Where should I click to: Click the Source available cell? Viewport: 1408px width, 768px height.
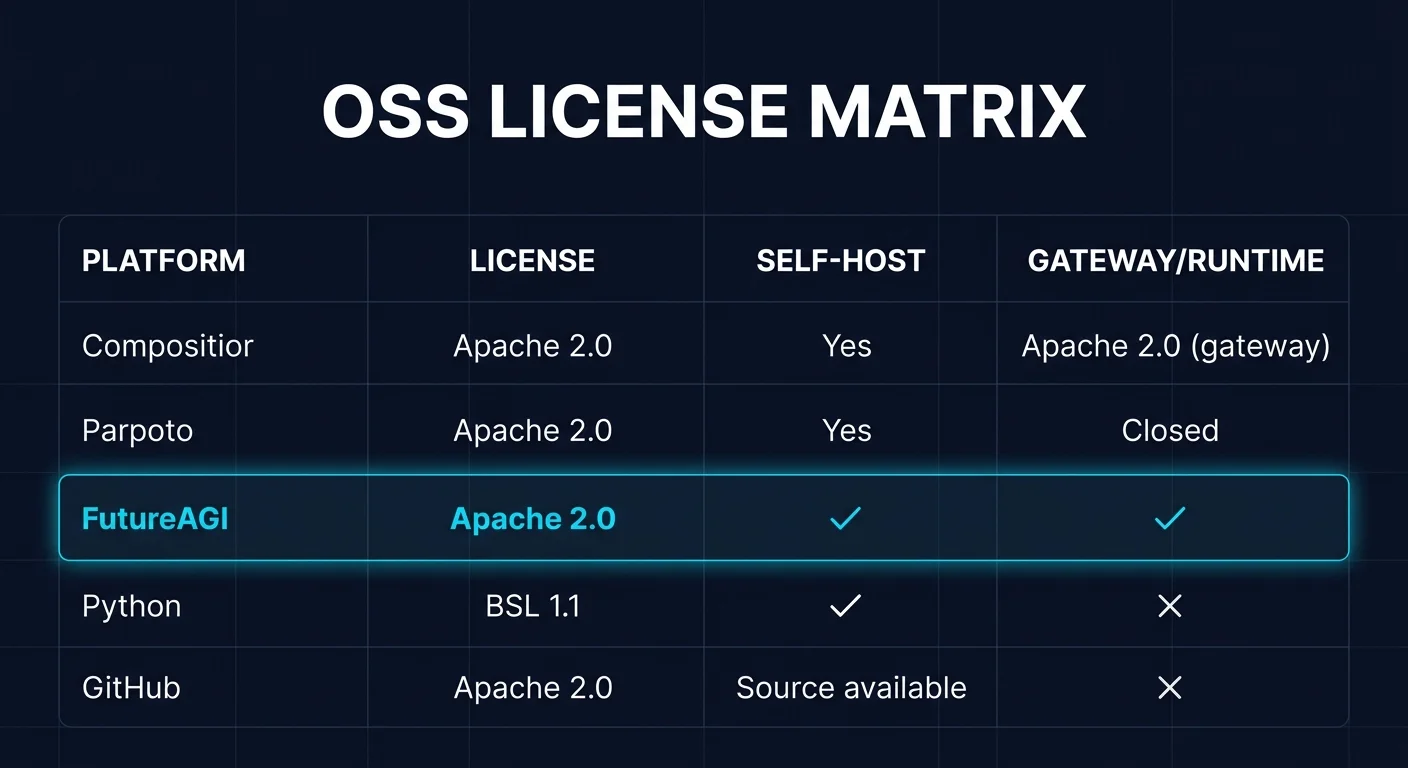click(x=851, y=688)
